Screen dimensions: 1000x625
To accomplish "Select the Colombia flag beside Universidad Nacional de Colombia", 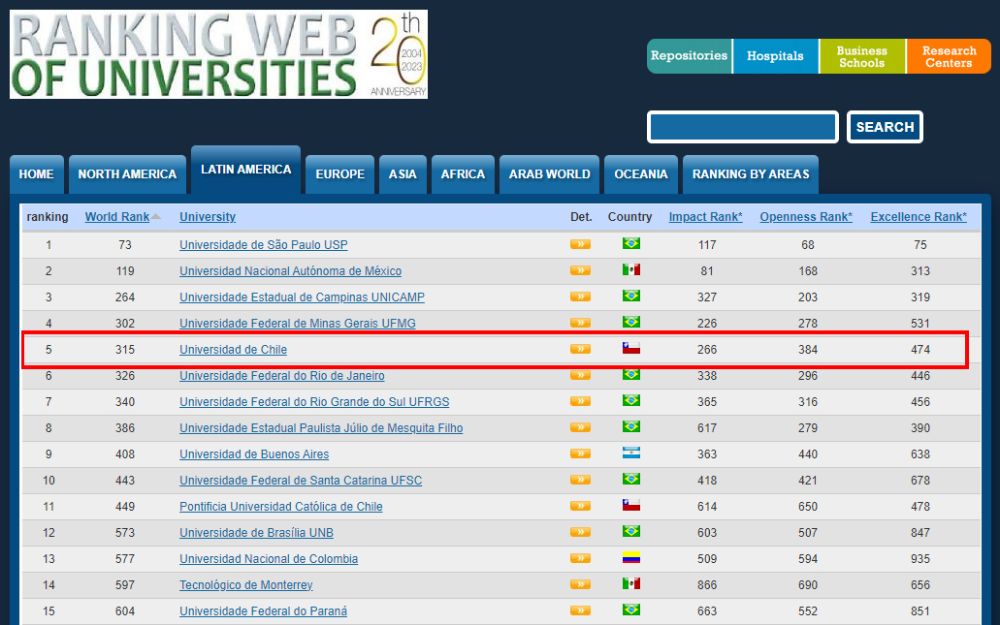I will tap(629, 558).
